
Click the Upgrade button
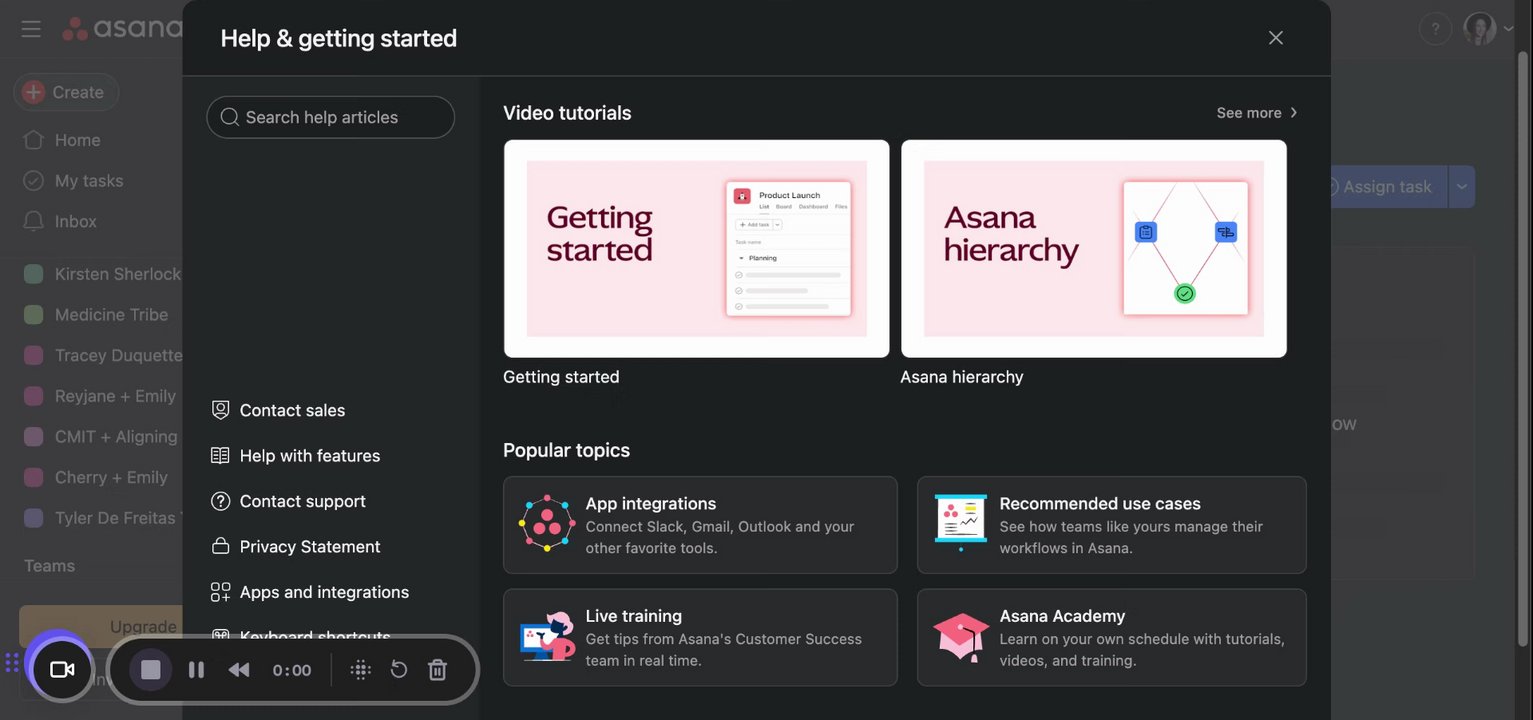tap(101, 627)
